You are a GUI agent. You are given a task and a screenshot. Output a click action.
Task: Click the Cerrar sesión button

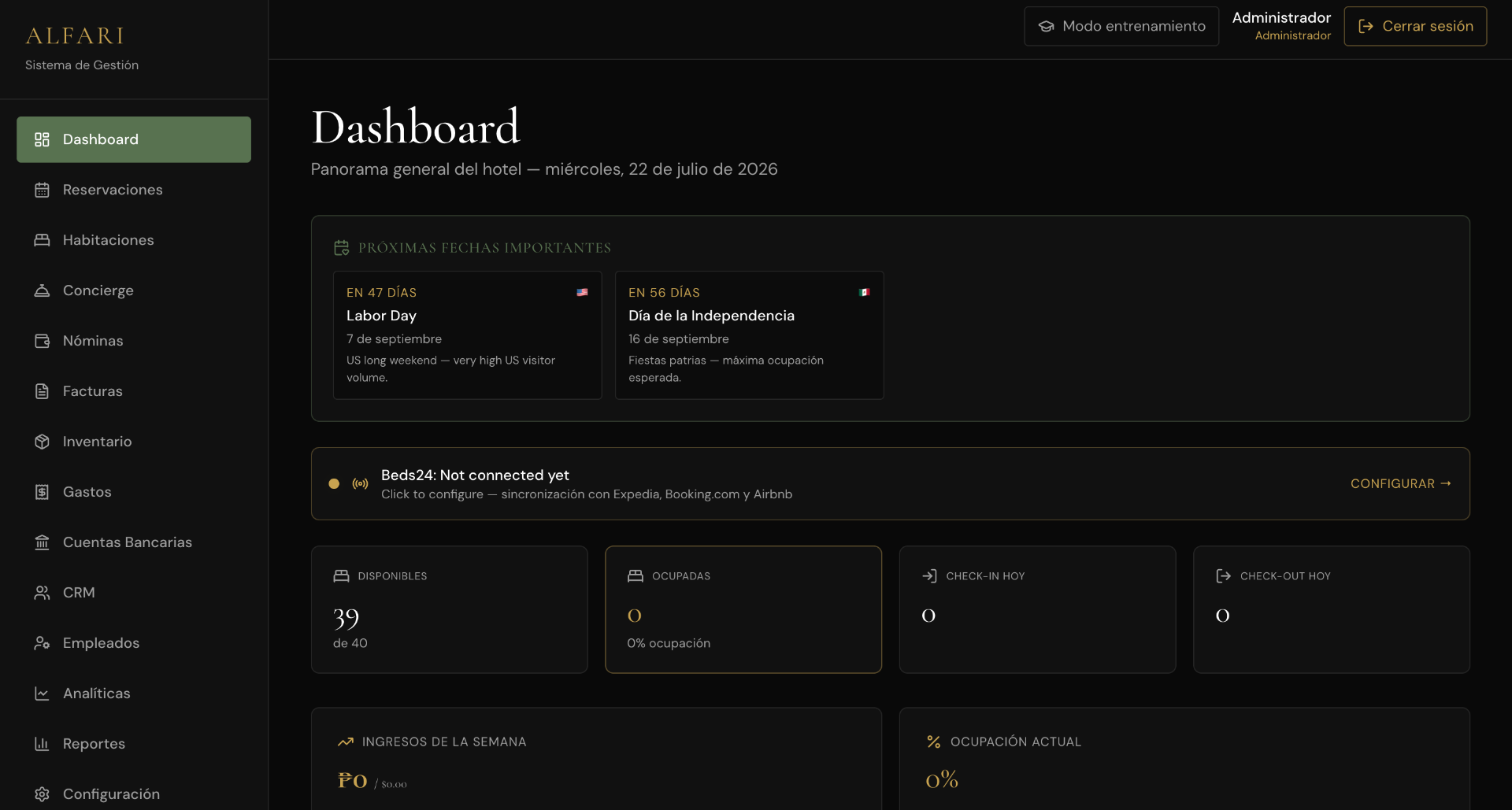coord(1415,26)
